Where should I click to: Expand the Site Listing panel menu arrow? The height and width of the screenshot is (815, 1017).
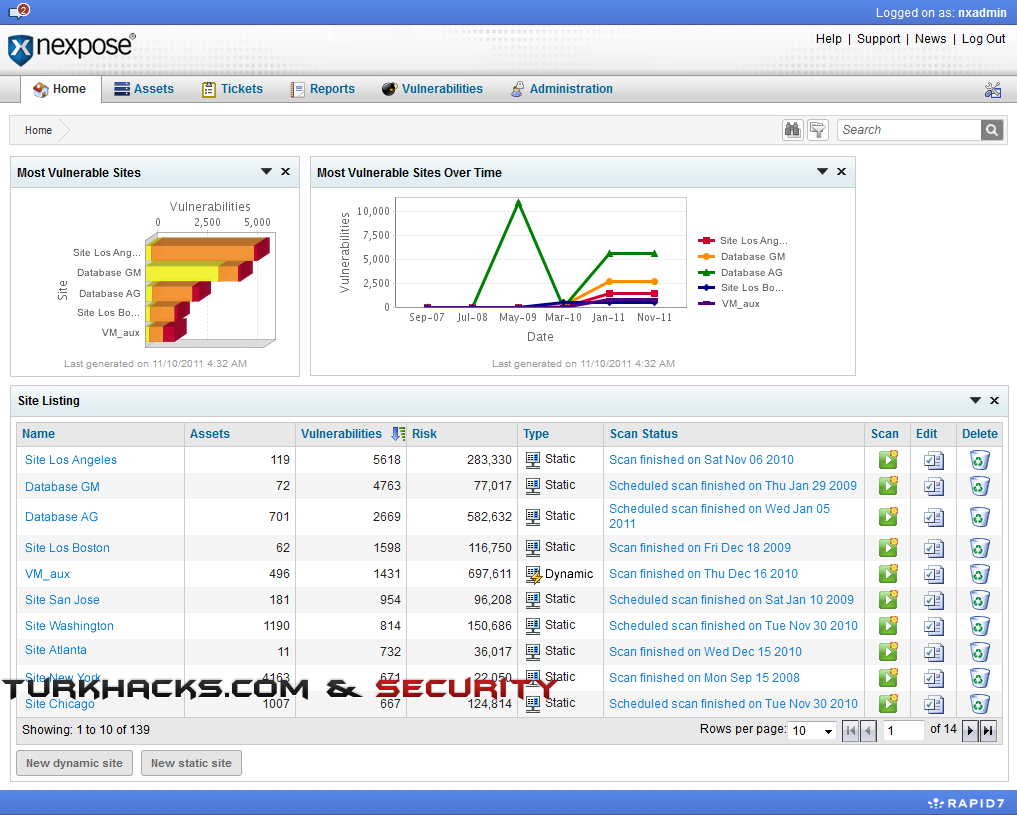click(x=975, y=401)
